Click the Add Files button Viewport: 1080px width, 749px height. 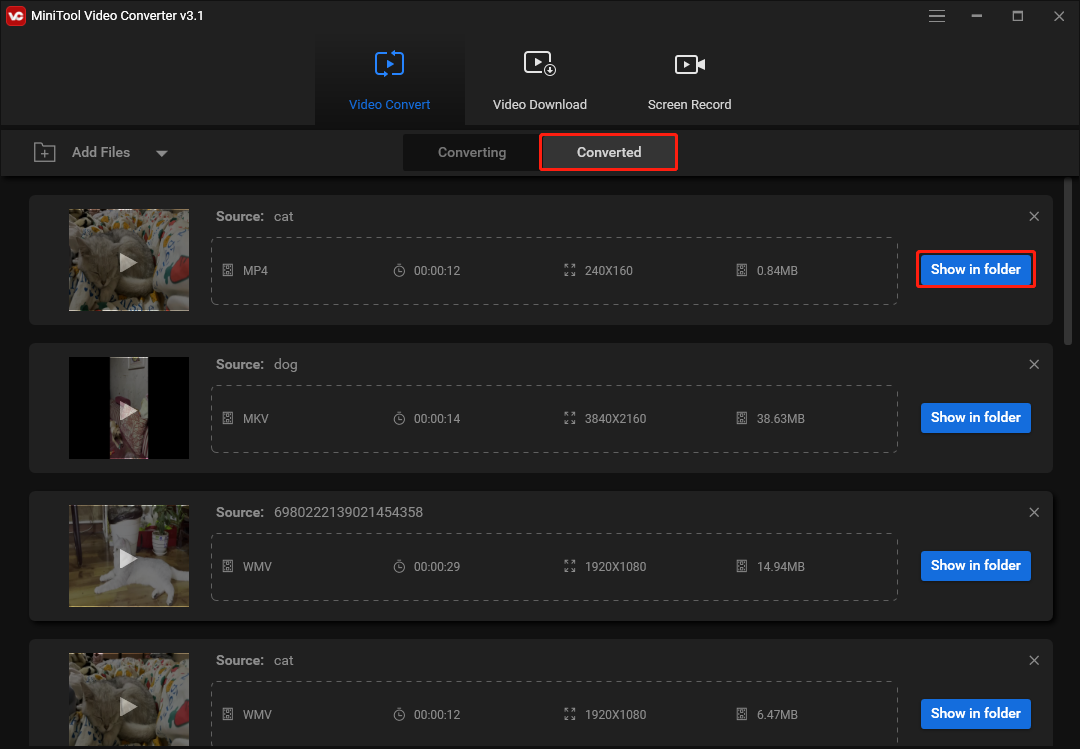click(x=101, y=152)
